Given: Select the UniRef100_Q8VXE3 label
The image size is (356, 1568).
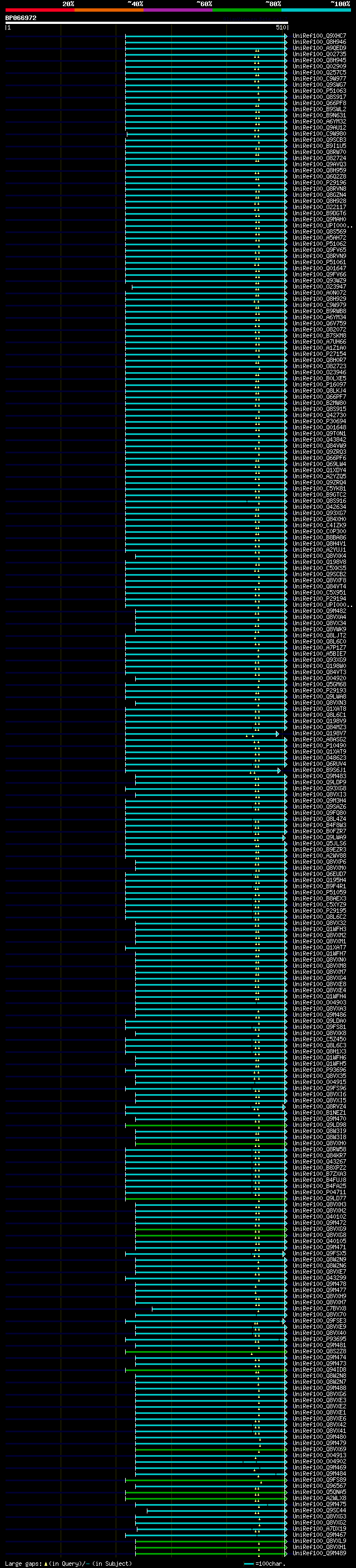Looking at the screenshot, I should click(x=319, y=1401).
